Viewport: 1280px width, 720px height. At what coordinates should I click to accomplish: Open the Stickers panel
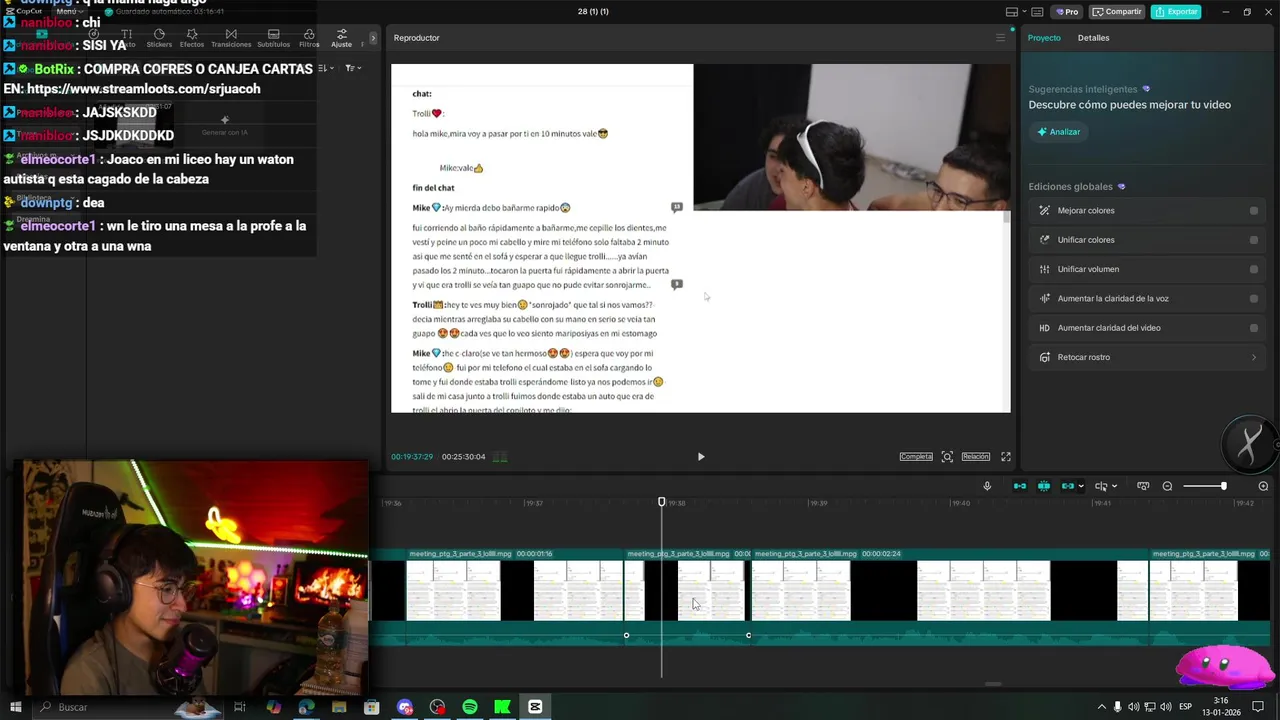tap(159, 39)
